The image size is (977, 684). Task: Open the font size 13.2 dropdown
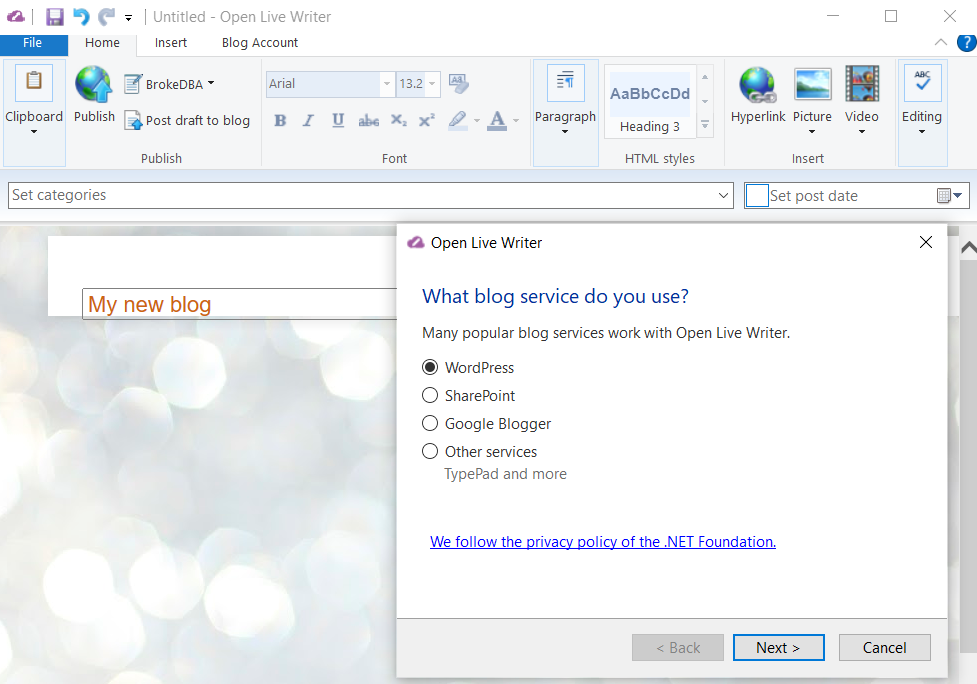click(x=432, y=83)
